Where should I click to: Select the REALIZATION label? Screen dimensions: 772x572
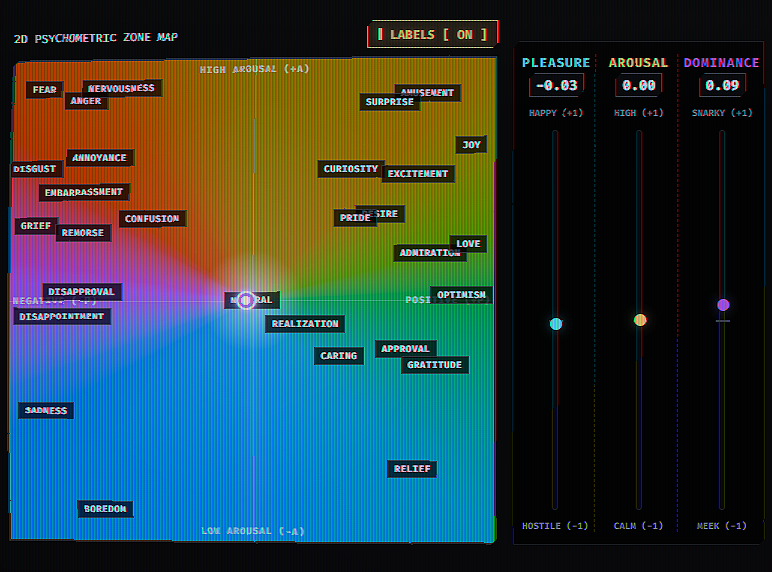[305, 323]
